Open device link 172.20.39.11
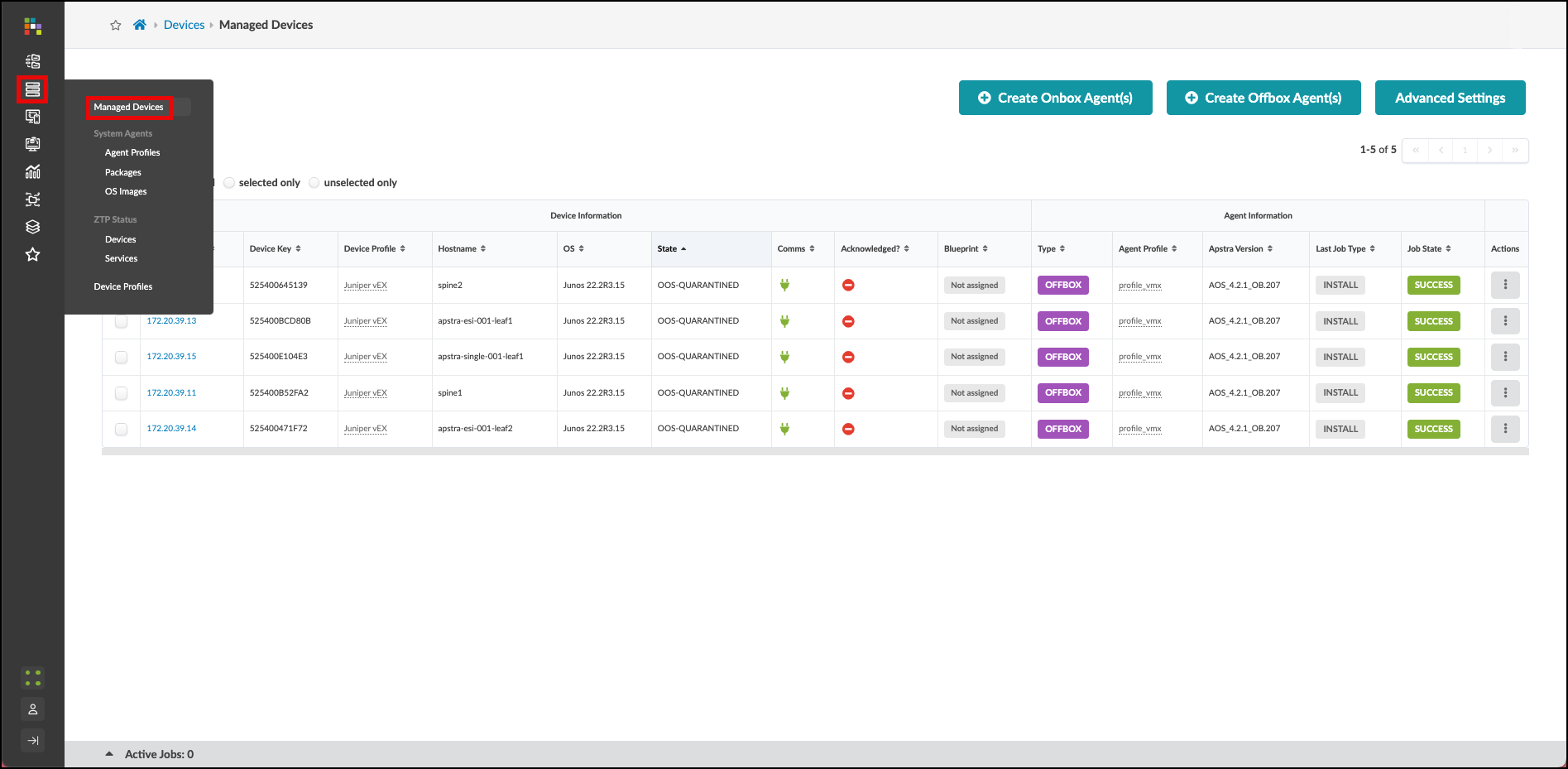Image resolution: width=1568 pixels, height=769 pixels. [171, 393]
